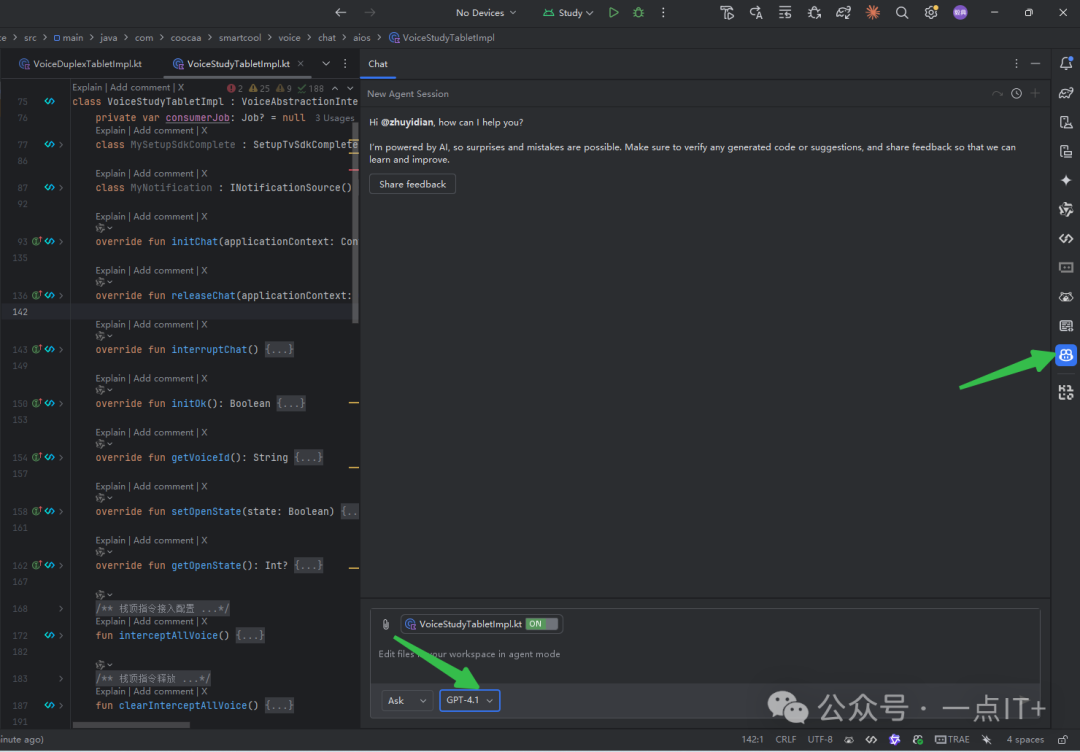Click the purple star icon in the status bar
Viewport: 1080px width, 752px height.
click(x=895, y=740)
